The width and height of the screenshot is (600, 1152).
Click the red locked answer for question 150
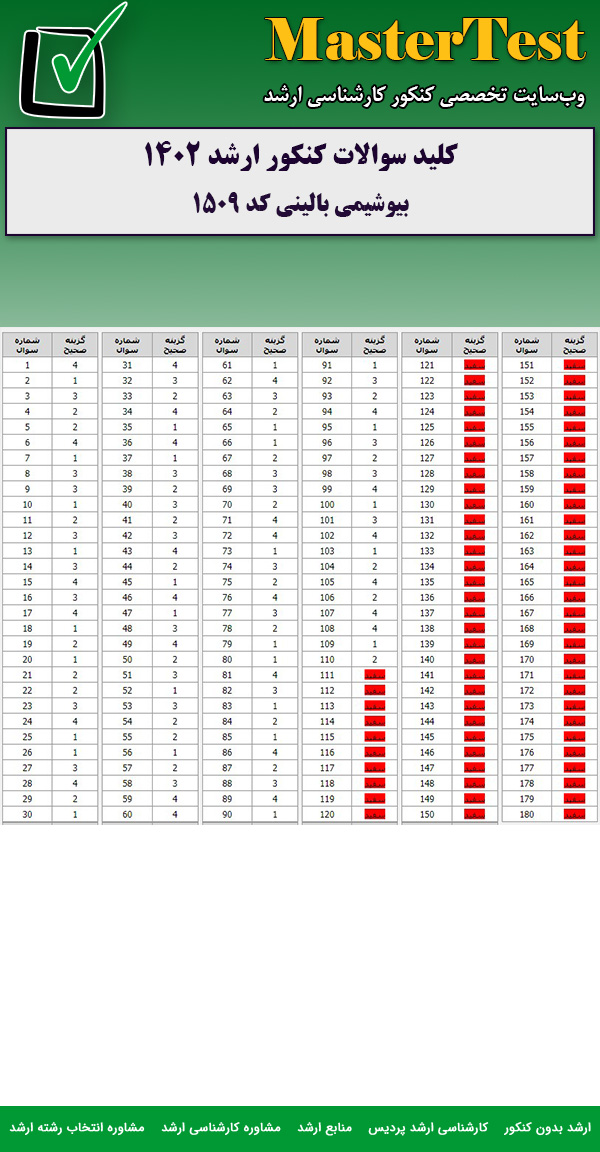coord(475,815)
